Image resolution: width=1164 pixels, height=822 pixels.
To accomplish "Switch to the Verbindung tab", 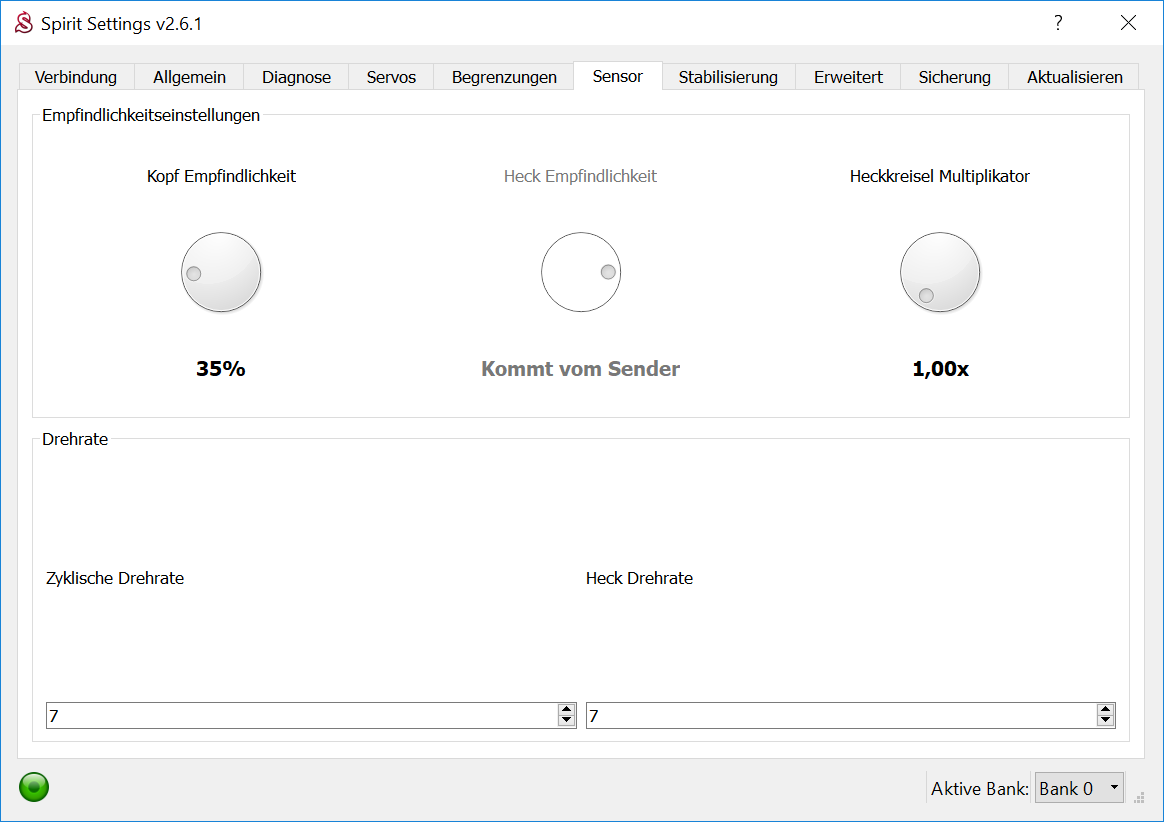I will coord(76,77).
